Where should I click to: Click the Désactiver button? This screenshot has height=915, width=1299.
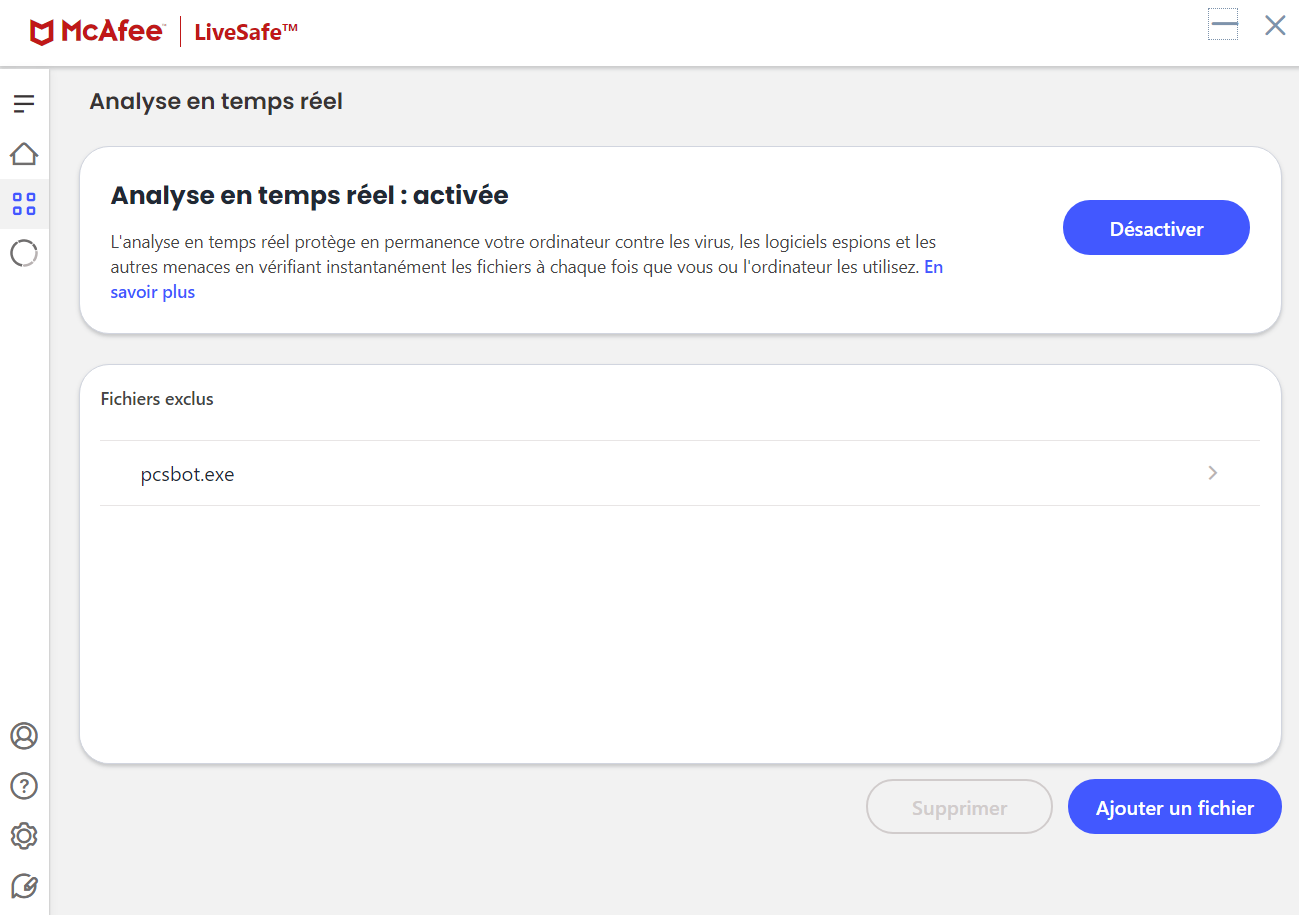[x=1156, y=228]
